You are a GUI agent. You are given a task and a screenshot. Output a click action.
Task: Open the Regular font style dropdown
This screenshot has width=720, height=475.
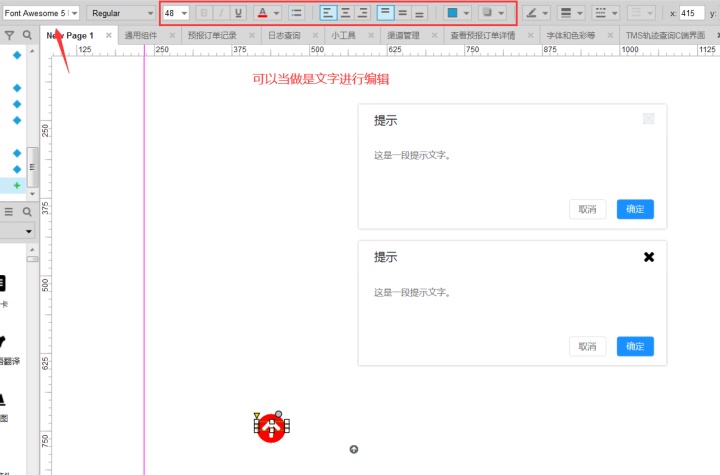pyautogui.click(x=122, y=13)
